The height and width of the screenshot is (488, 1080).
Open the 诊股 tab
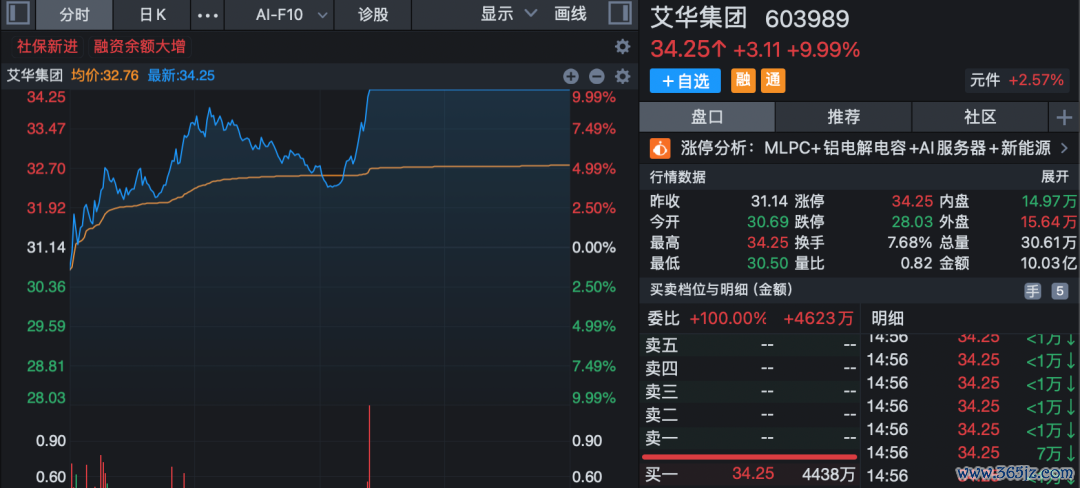click(373, 14)
